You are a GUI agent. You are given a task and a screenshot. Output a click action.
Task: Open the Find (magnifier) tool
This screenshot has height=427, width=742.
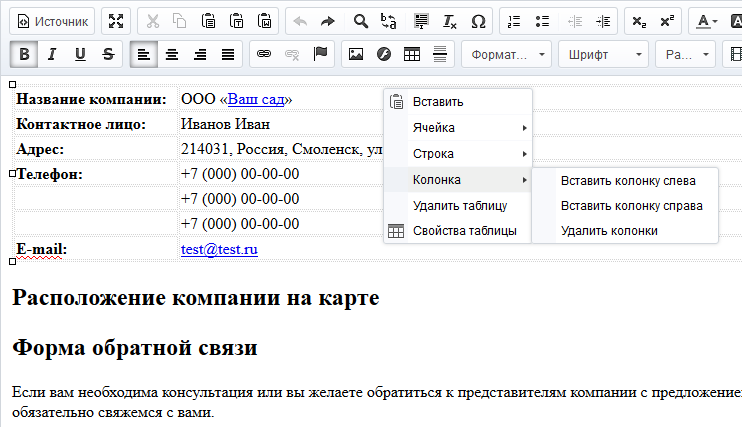[x=361, y=21]
